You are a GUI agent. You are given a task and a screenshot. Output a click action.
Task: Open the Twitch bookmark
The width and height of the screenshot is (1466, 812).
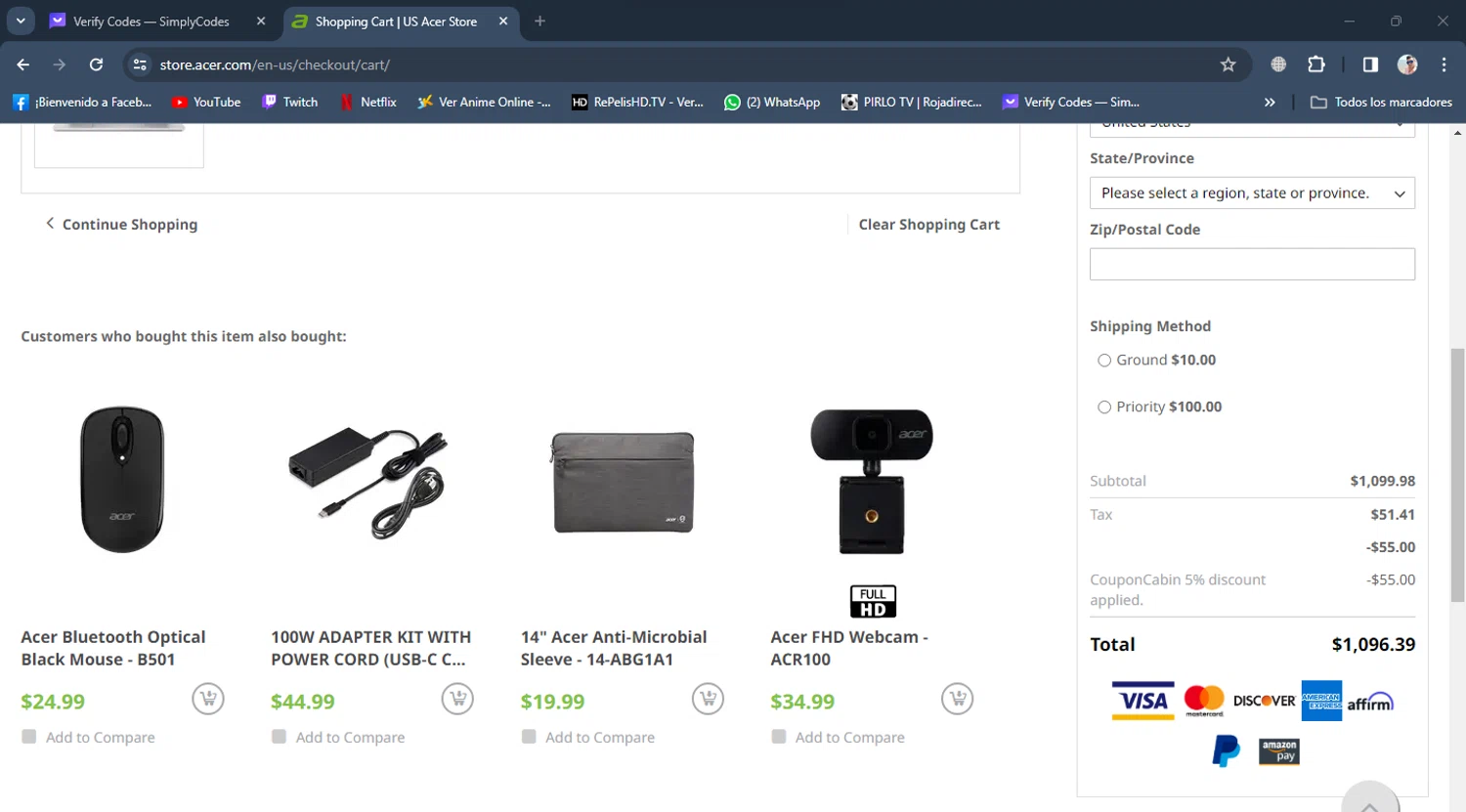(290, 102)
